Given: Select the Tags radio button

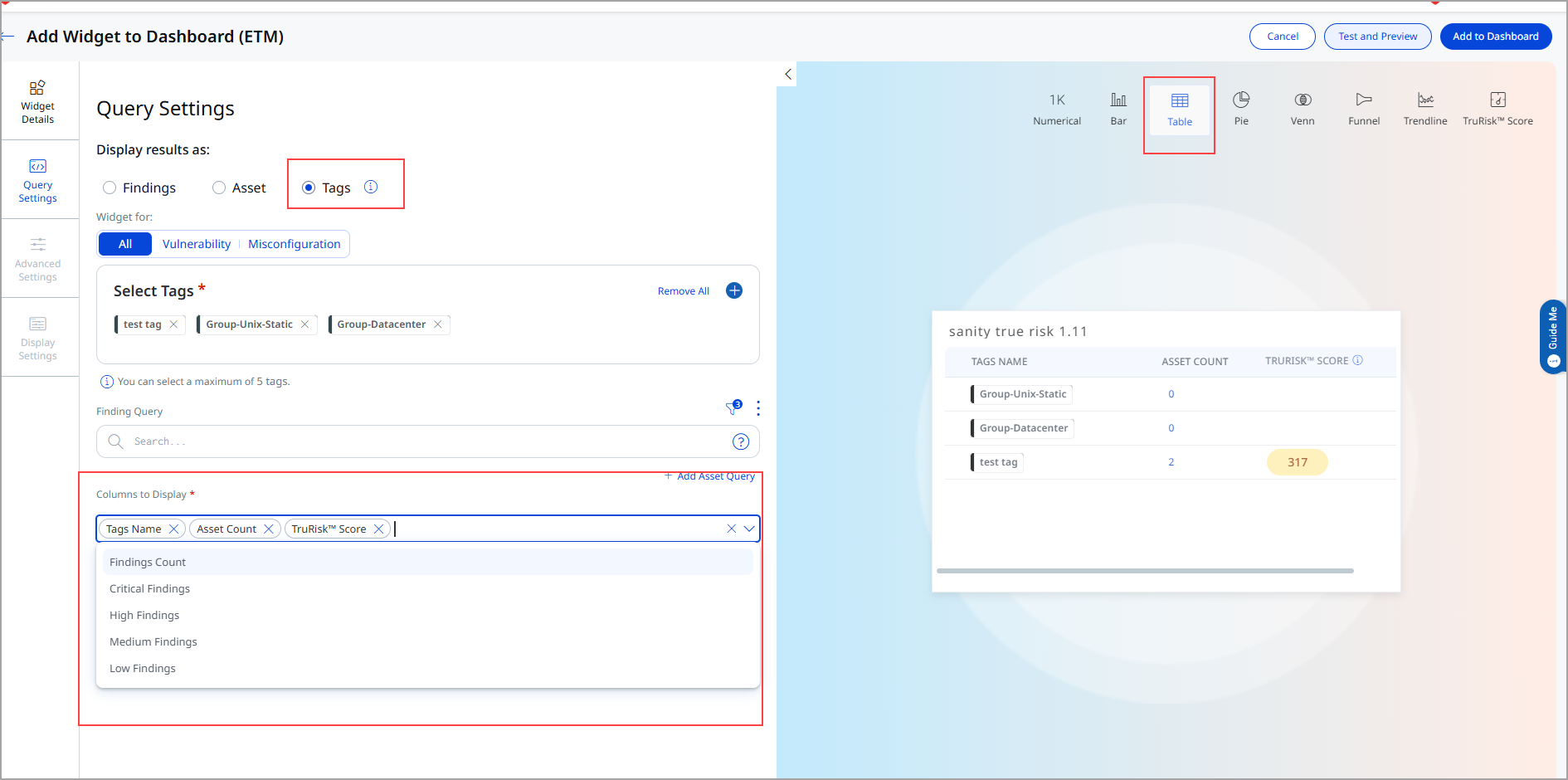Looking at the screenshot, I should [309, 188].
